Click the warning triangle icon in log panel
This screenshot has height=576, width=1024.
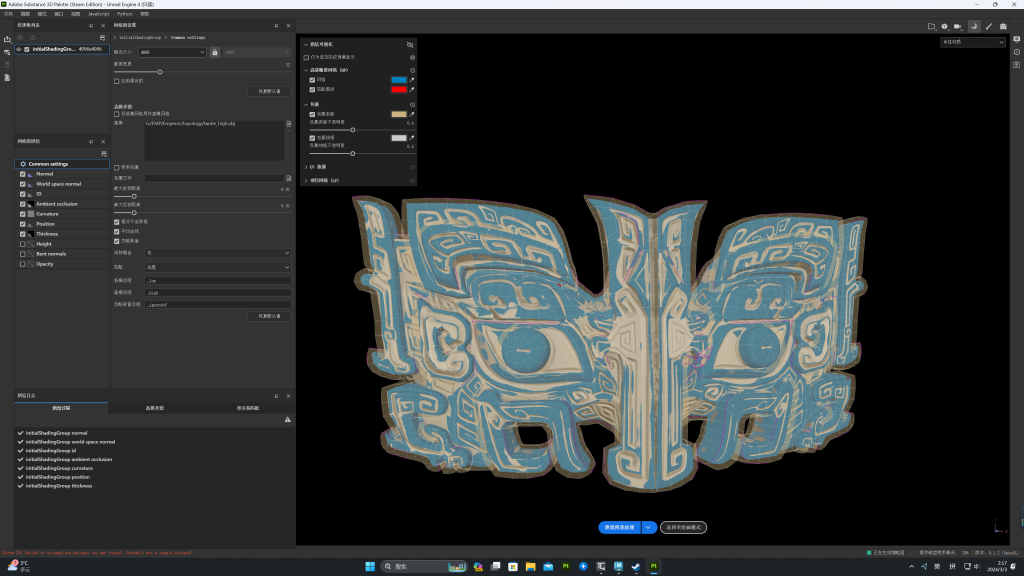coord(287,419)
